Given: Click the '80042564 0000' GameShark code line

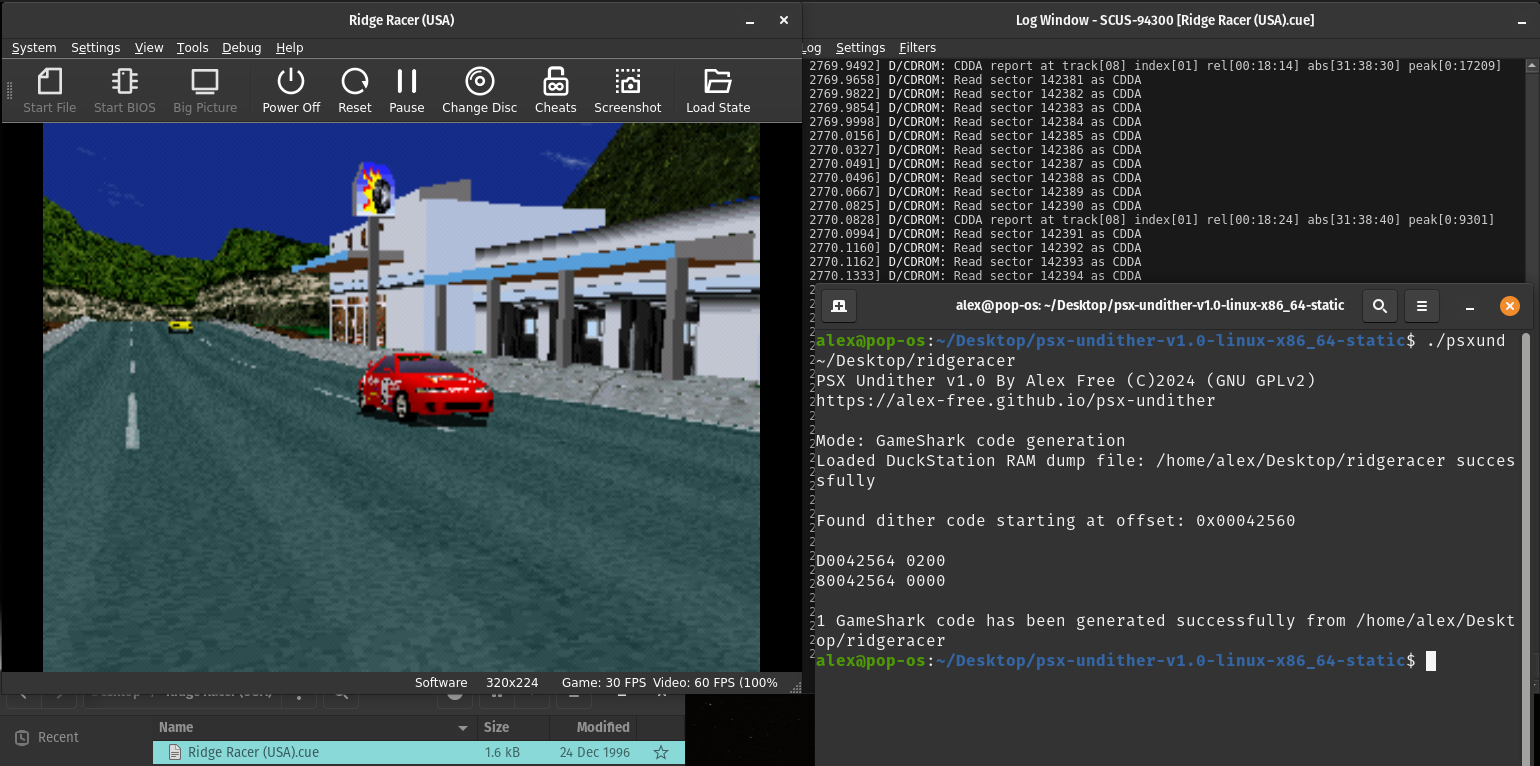Looking at the screenshot, I should pos(881,581).
